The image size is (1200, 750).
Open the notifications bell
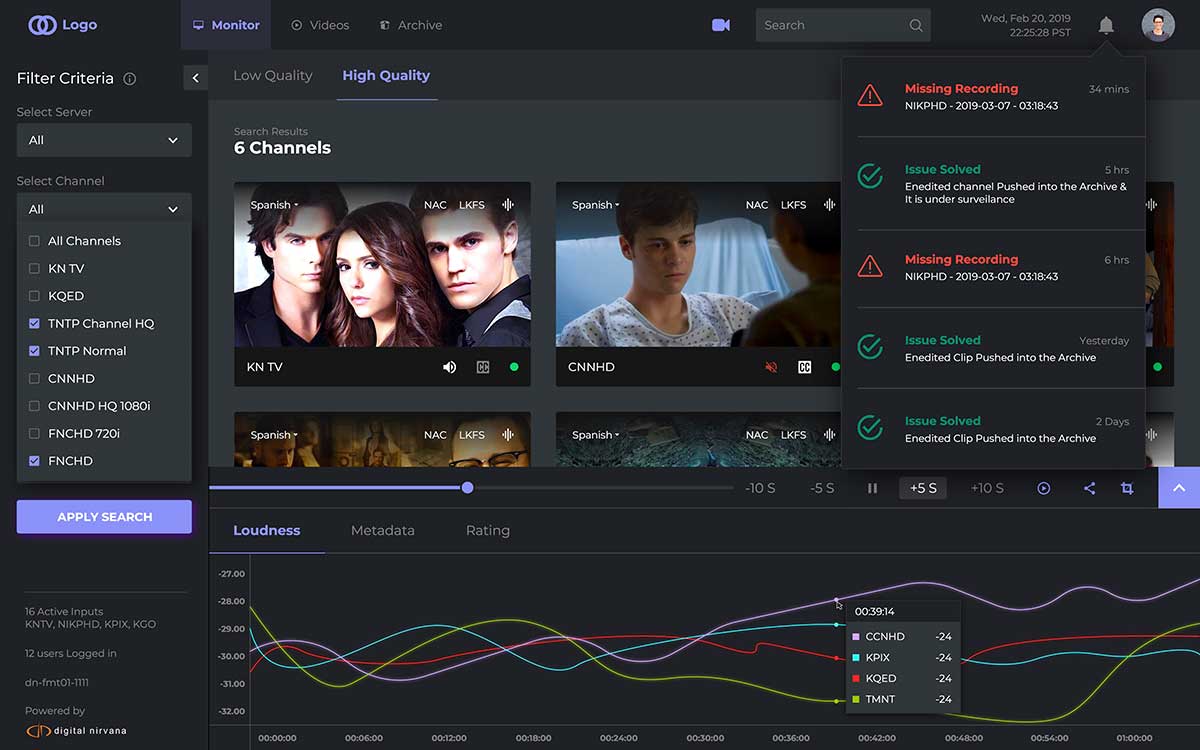pyautogui.click(x=1106, y=25)
